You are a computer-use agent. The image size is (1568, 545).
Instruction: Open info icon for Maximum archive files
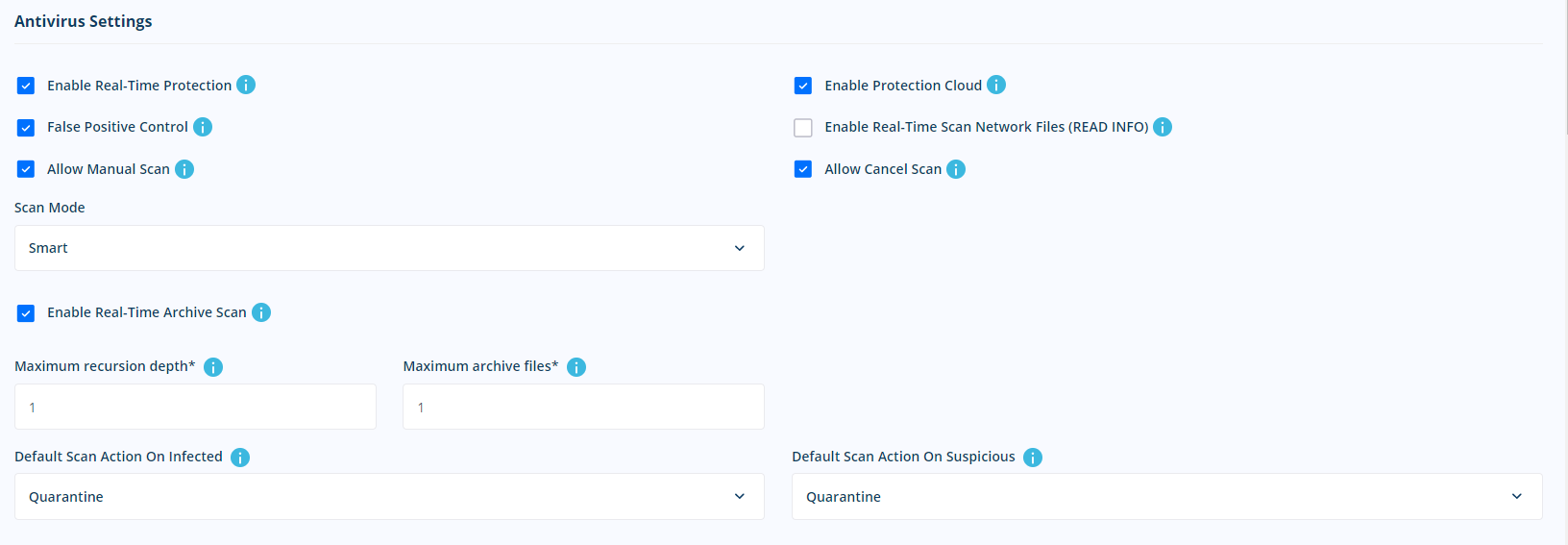tap(576, 367)
